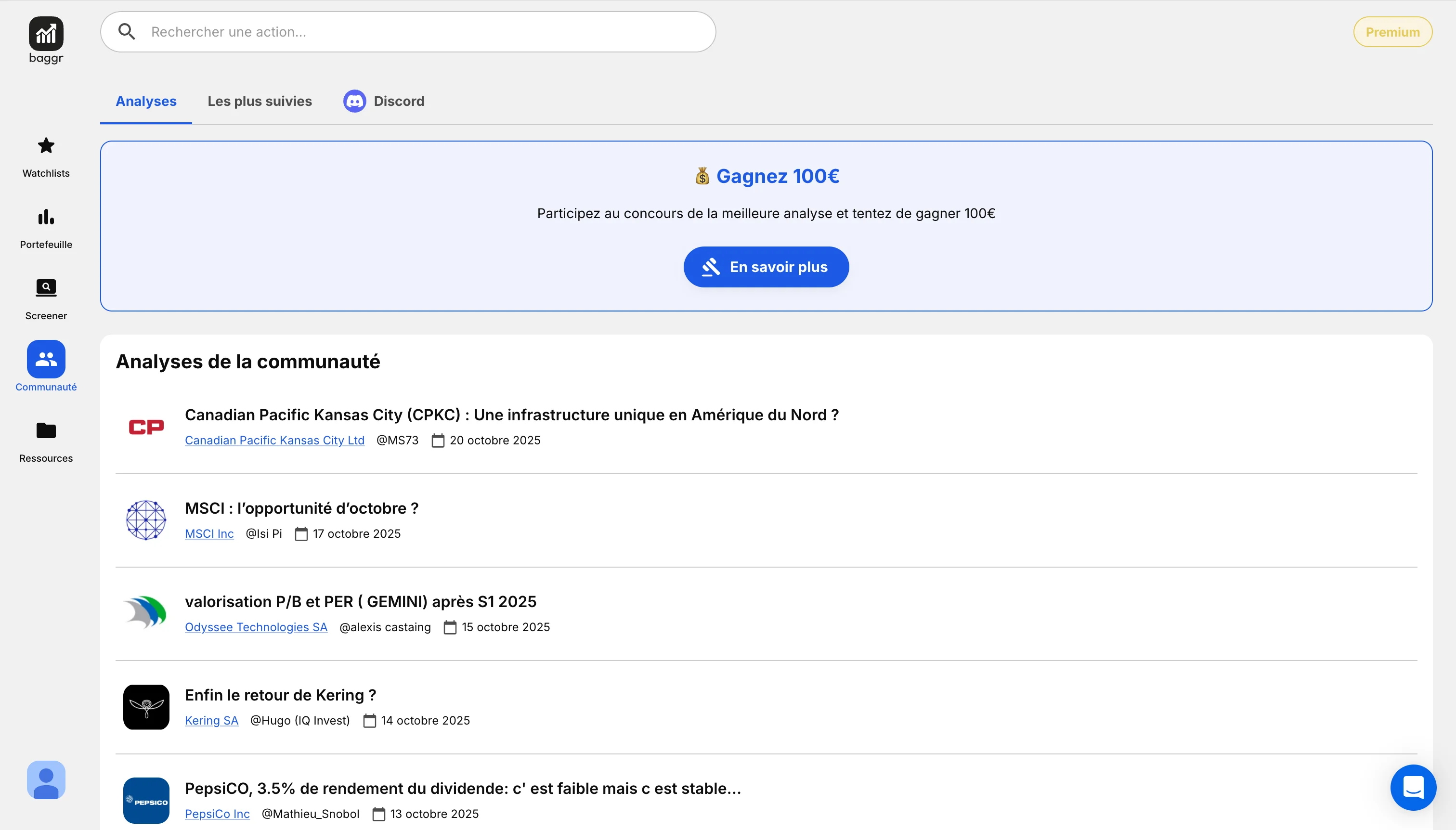Open the Ressources folder icon
Viewport: 1456px width, 830px height.
coord(46,430)
